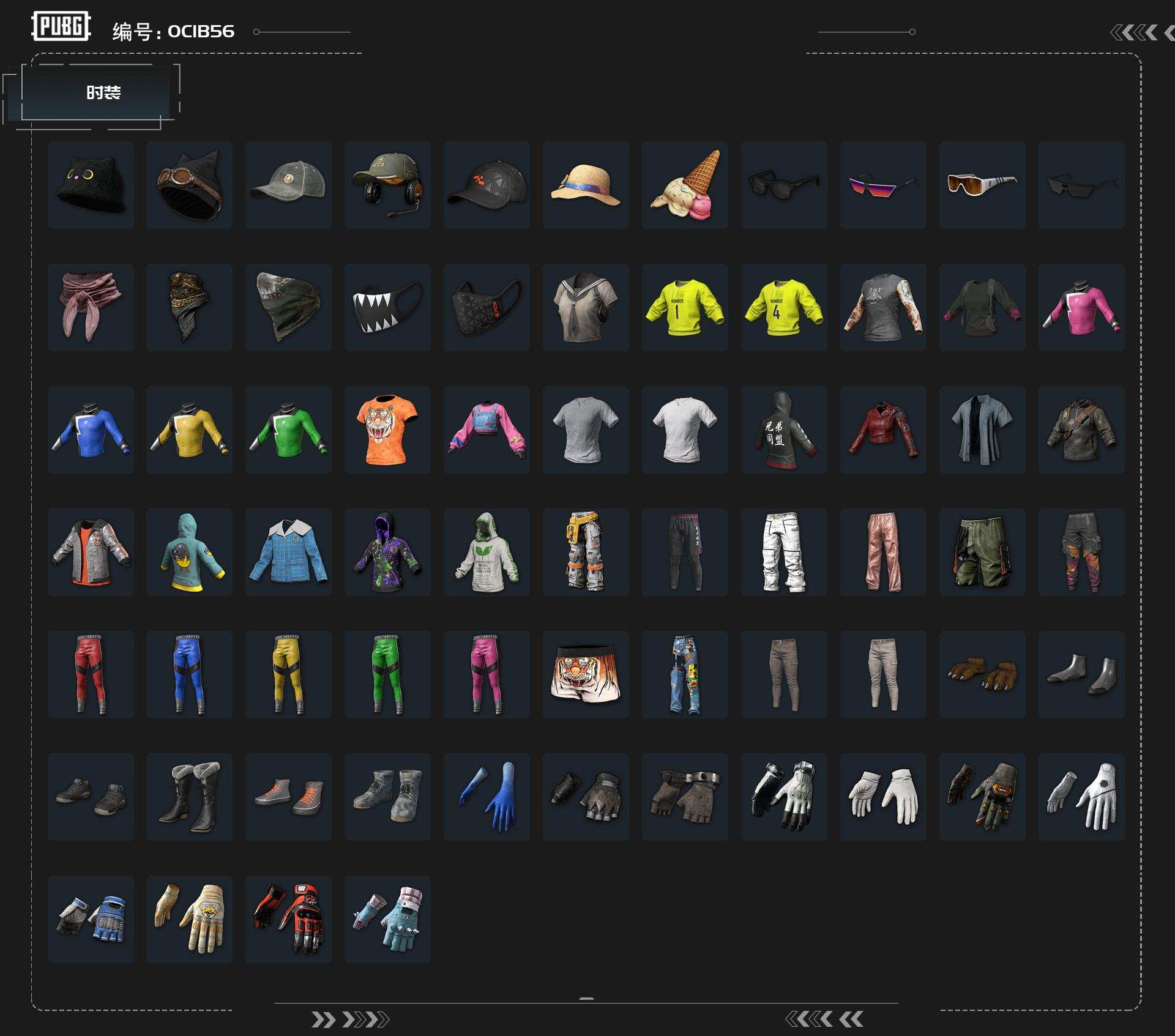Select the aviator goggles cat hat
Viewport: 1175px width, 1036px height.
tap(189, 185)
